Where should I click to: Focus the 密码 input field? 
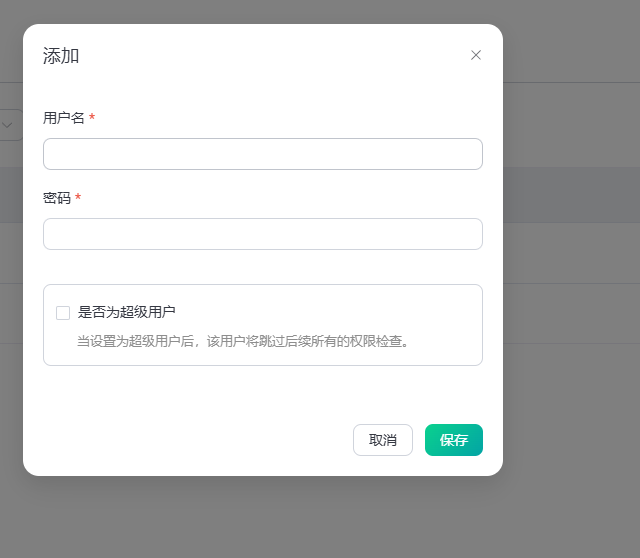pyautogui.click(x=263, y=234)
